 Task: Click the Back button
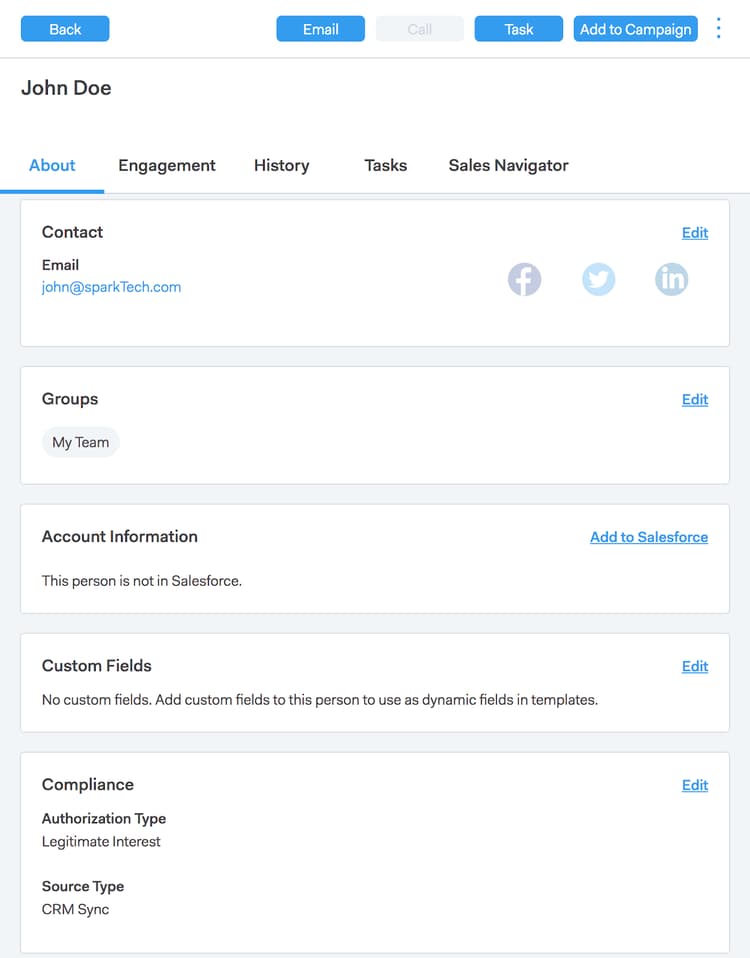tap(65, 29)
